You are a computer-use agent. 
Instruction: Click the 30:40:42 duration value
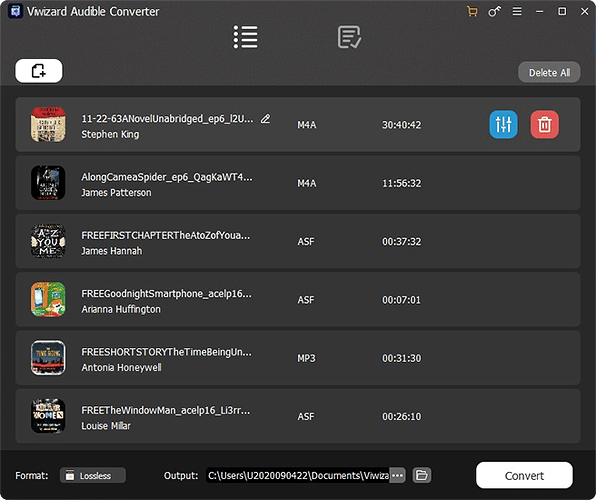coord(401,125)
